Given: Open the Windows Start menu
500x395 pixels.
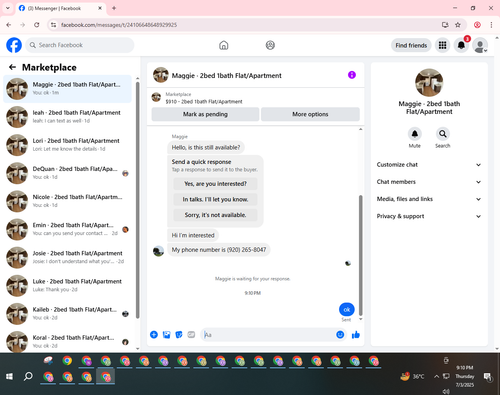Looking at the screenshot, I should (x=9, y=376).
